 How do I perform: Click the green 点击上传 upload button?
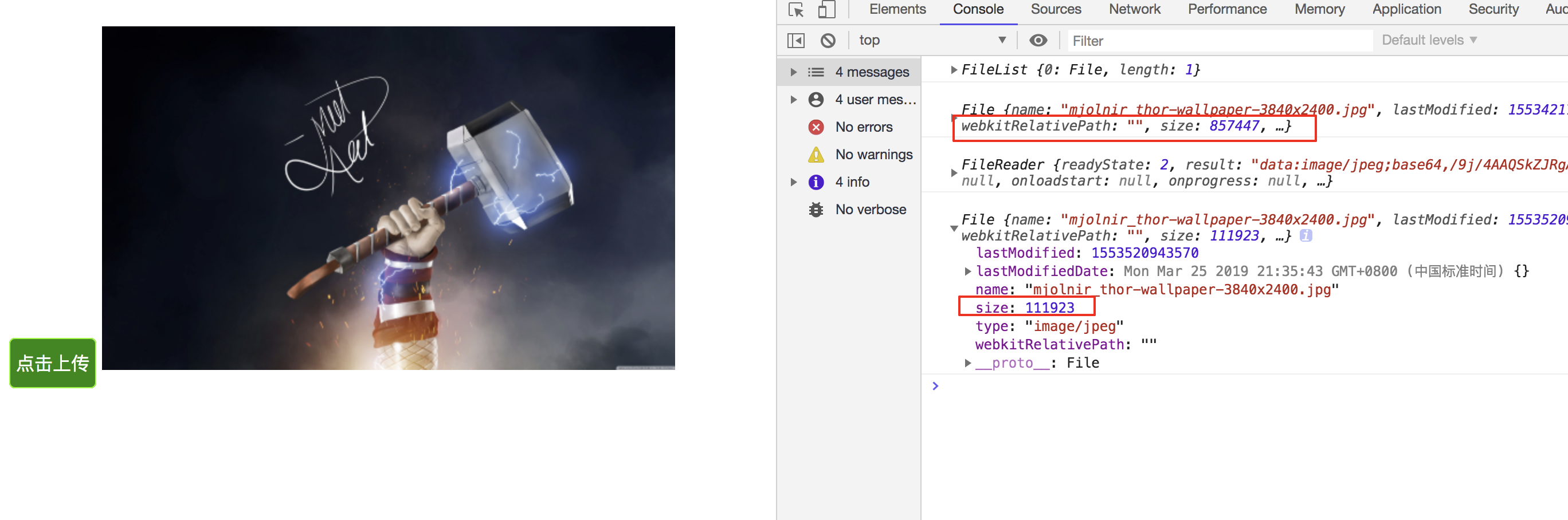coord(53,363)
